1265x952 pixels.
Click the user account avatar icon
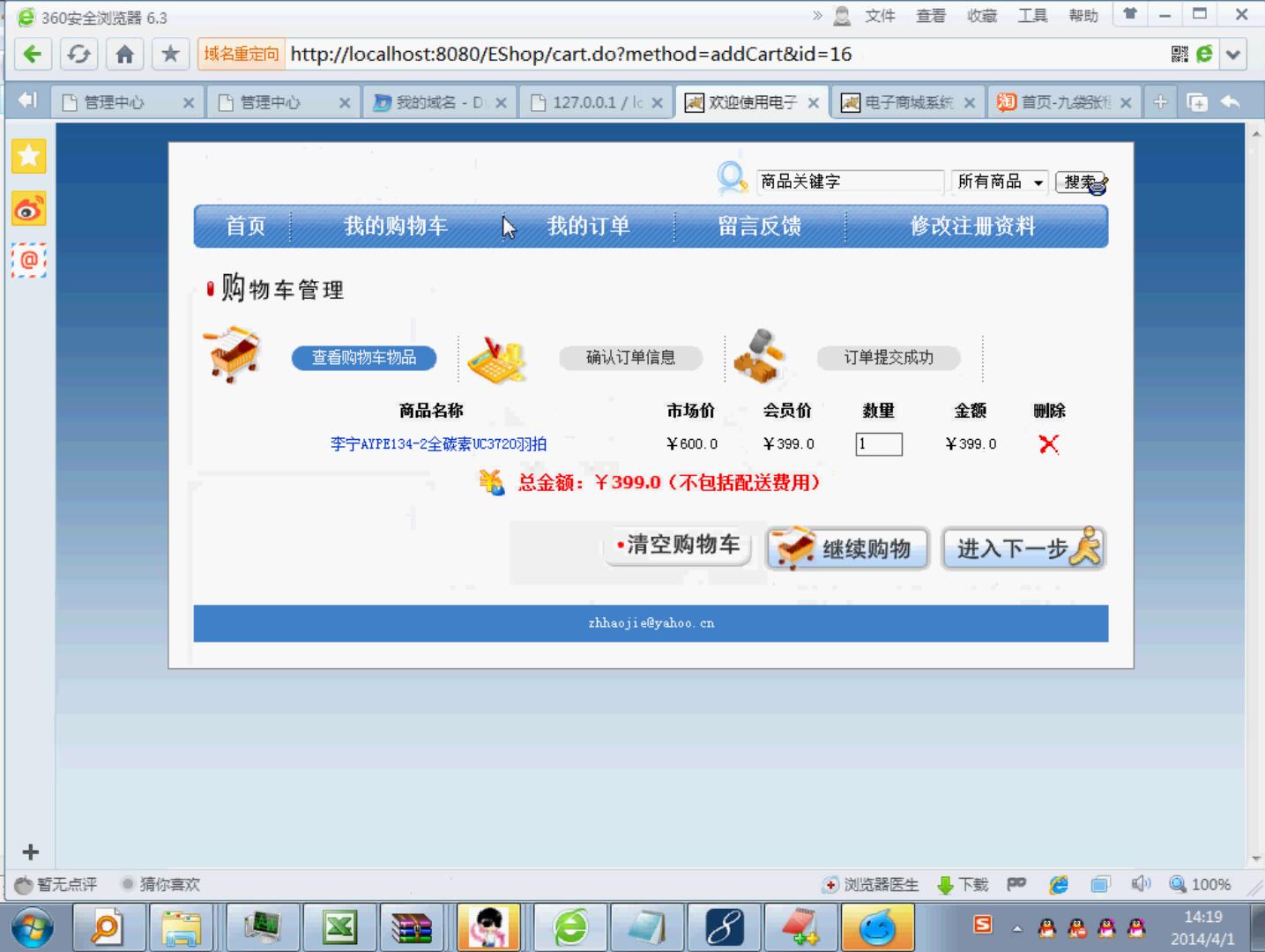tap(843, 16)
